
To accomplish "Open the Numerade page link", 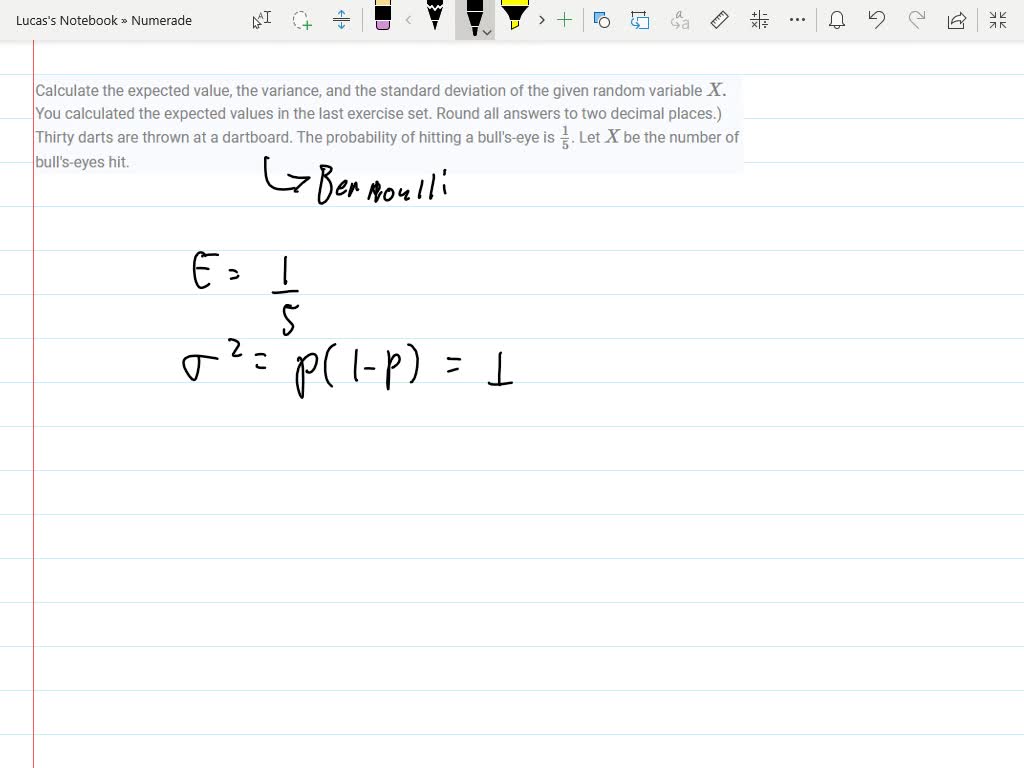I will tap(162, 20).
